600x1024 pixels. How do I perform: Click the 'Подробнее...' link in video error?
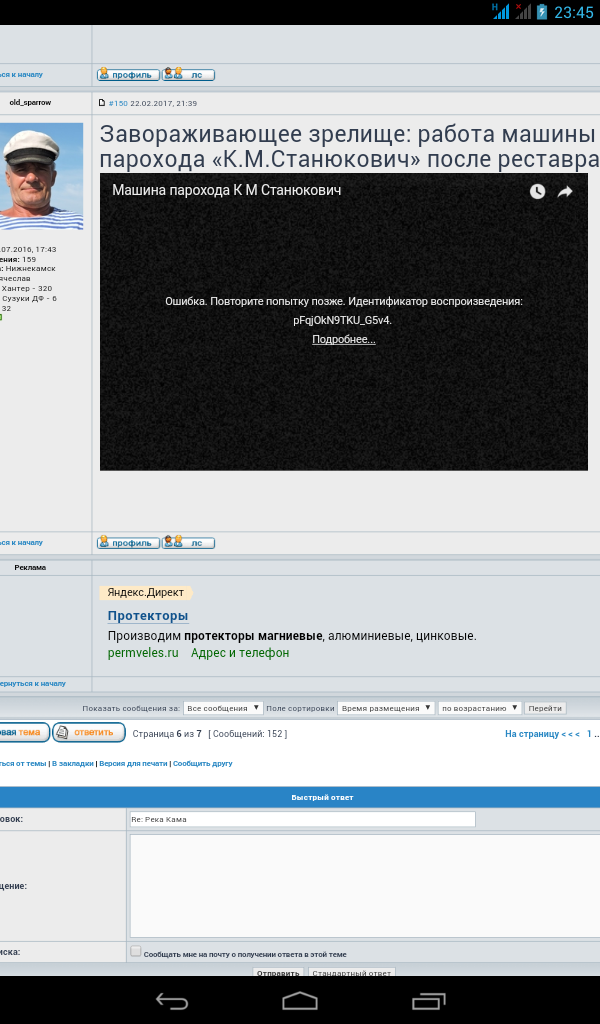pyautogui.click(x=344, y=339)
